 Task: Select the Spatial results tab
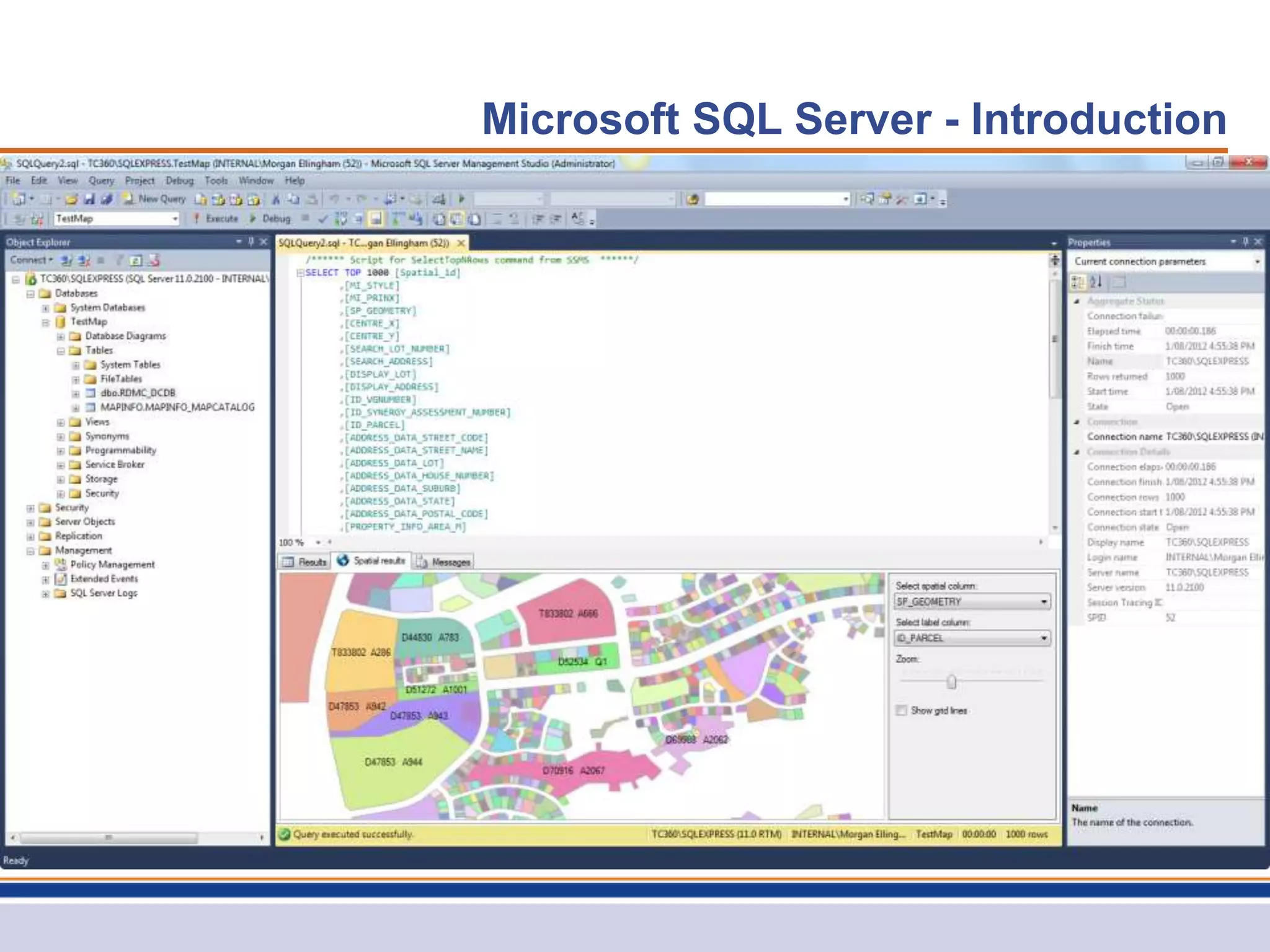(x=371, y=560)
